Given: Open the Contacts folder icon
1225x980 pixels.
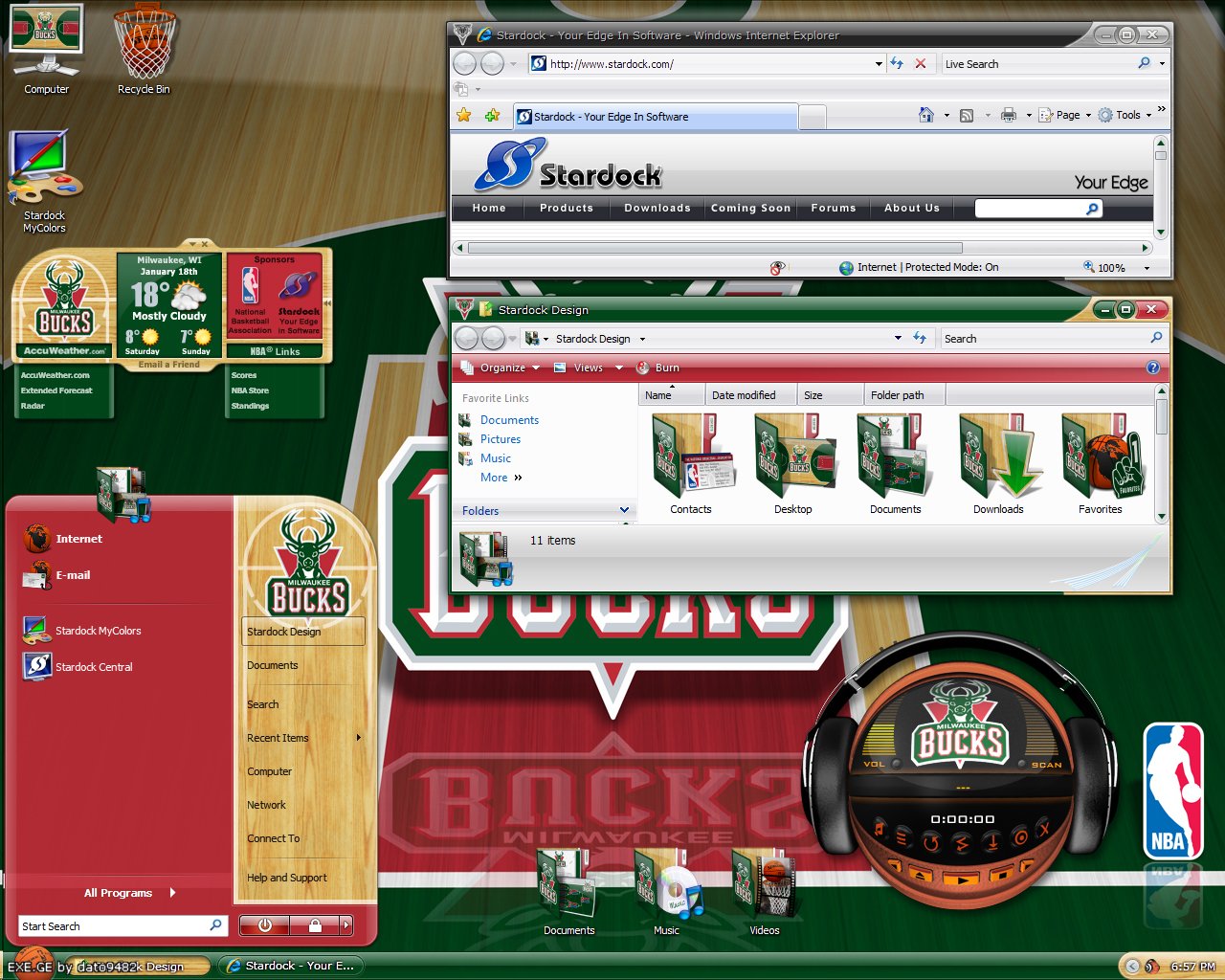Looking at the screenshot, I should tap(691, 464).
